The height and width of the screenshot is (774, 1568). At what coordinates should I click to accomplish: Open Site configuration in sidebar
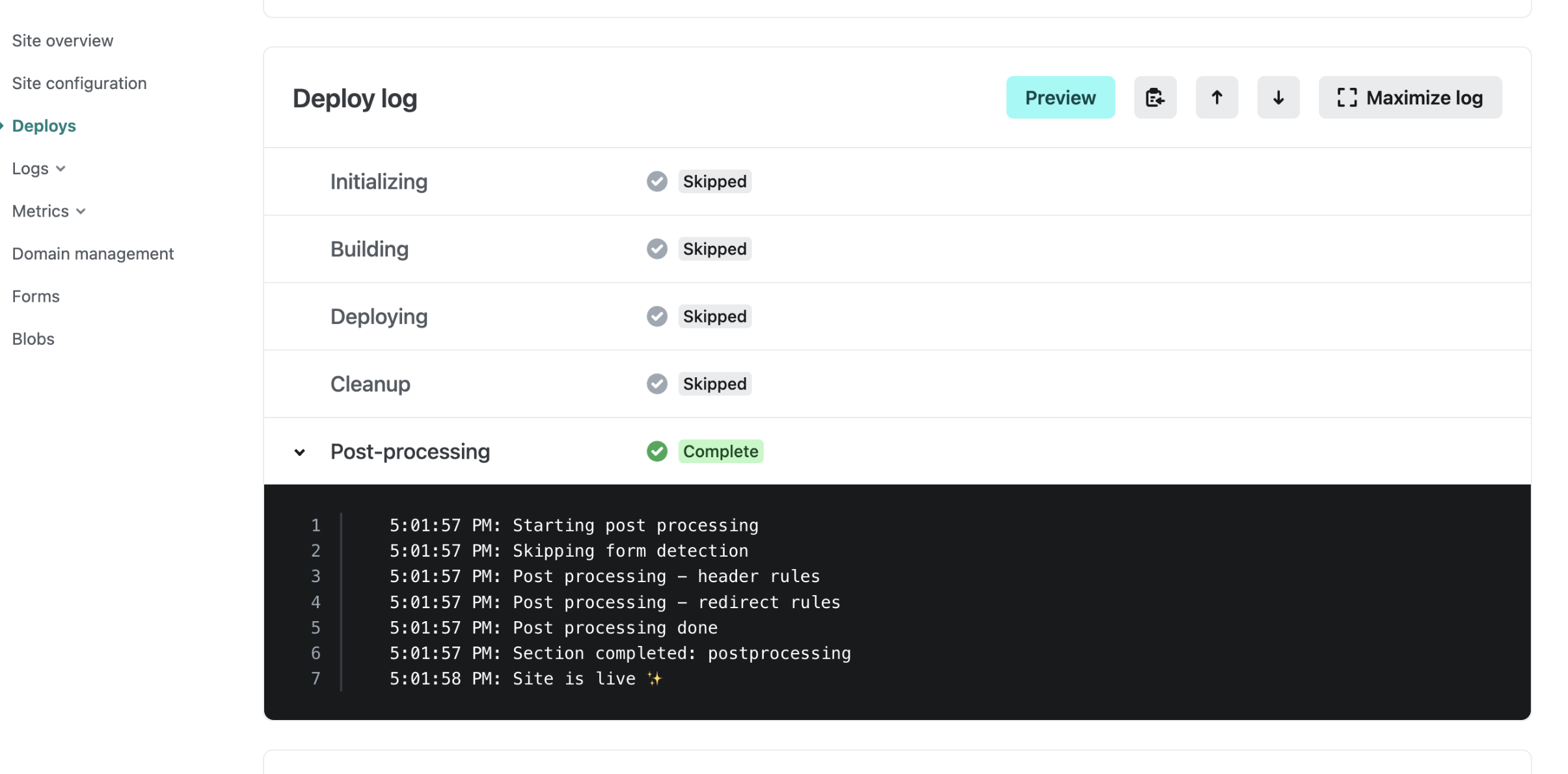(79, 83)
